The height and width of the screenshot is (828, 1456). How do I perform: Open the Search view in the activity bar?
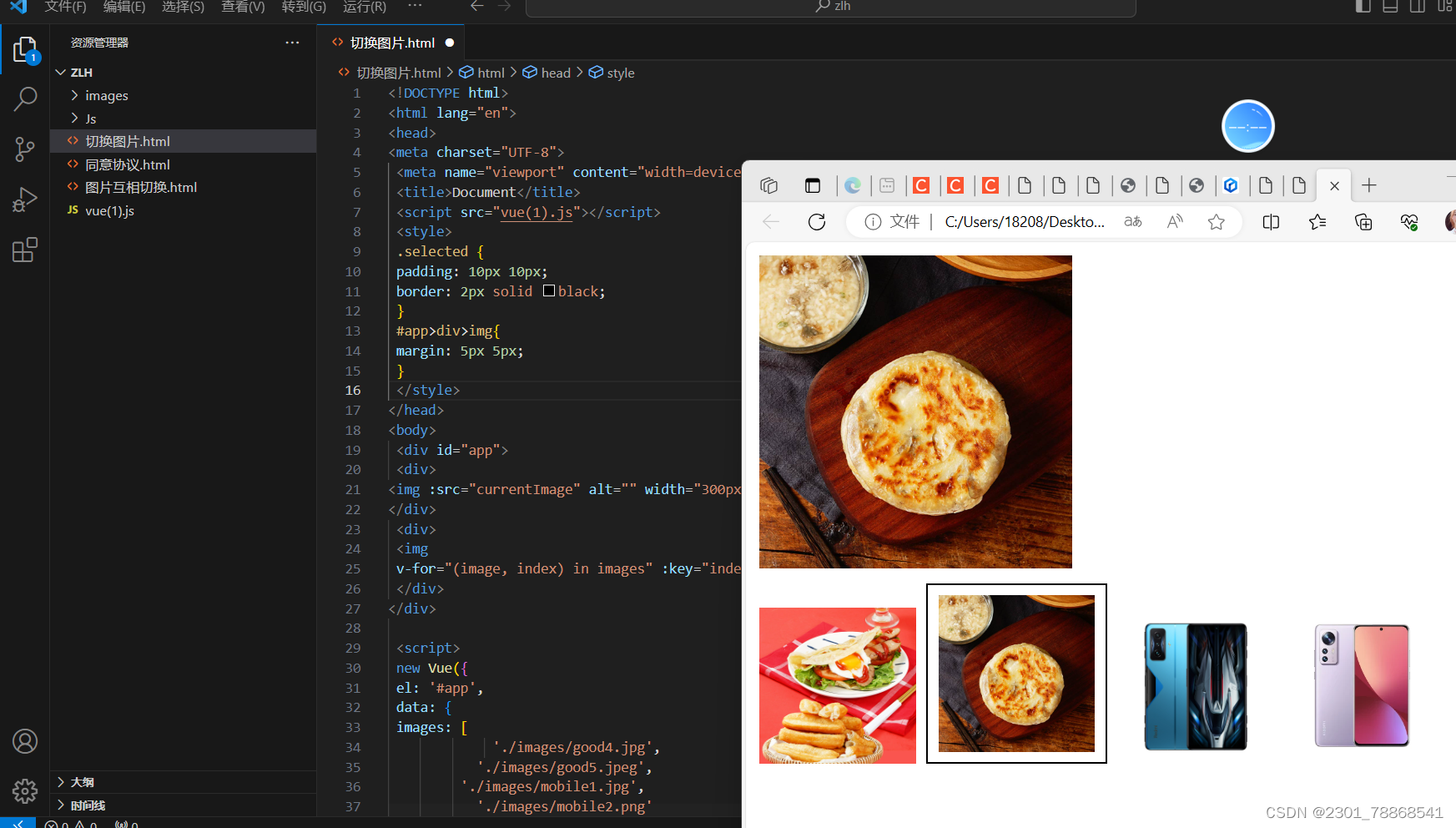pyautogui.click(x=25, y=98)
